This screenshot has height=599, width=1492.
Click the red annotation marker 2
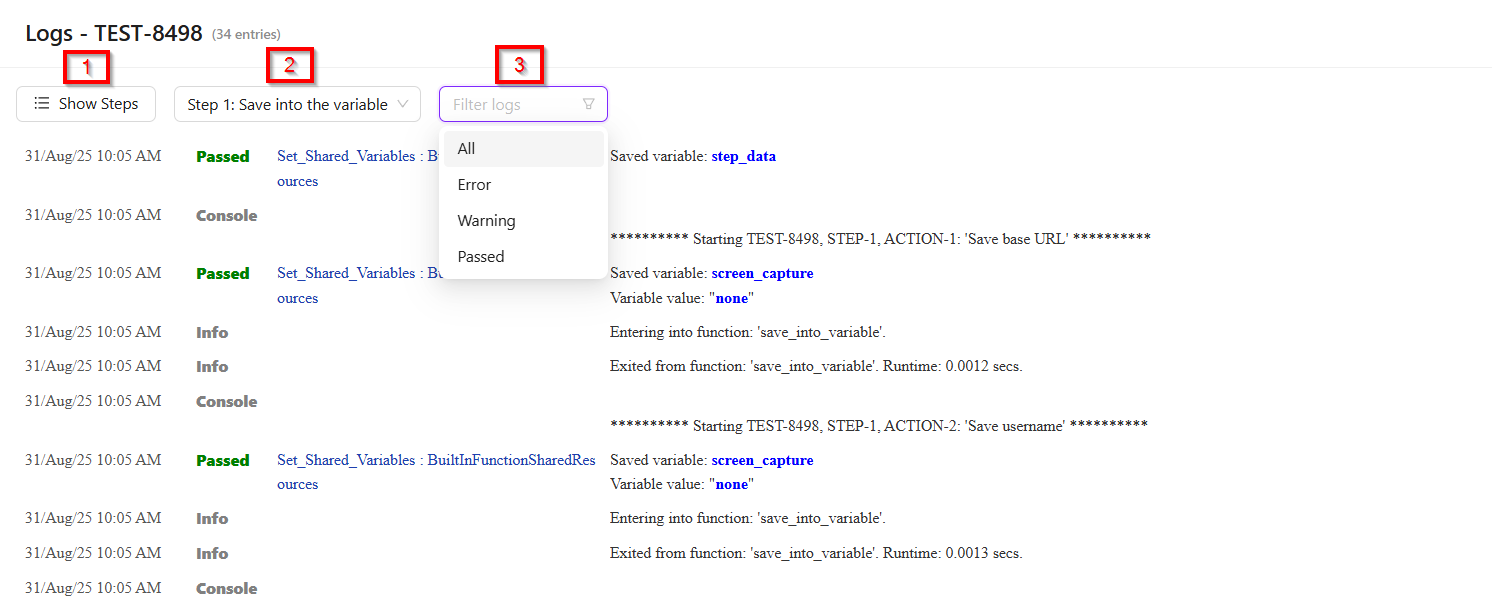(x=290, y=66)
